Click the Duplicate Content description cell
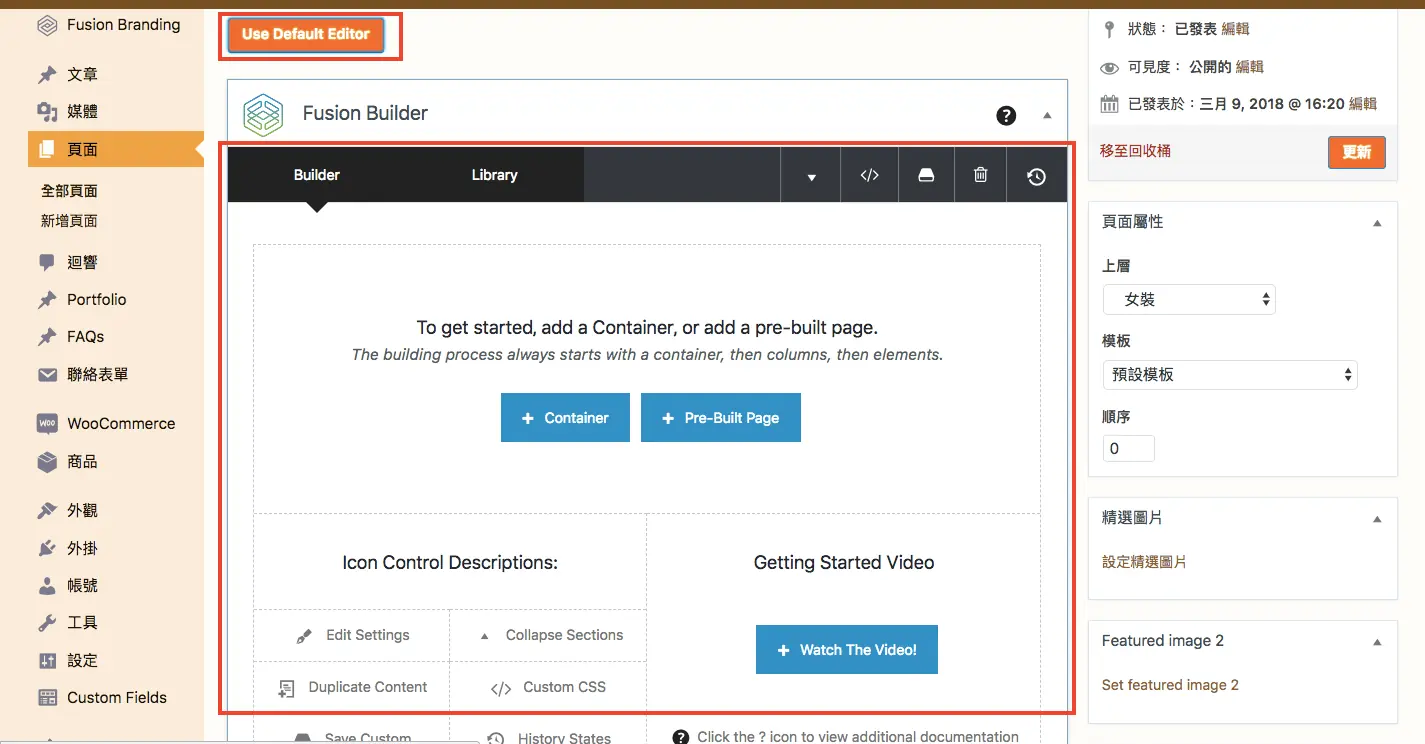Viewport: 1425px width, 744px height. tap(352, 688)
